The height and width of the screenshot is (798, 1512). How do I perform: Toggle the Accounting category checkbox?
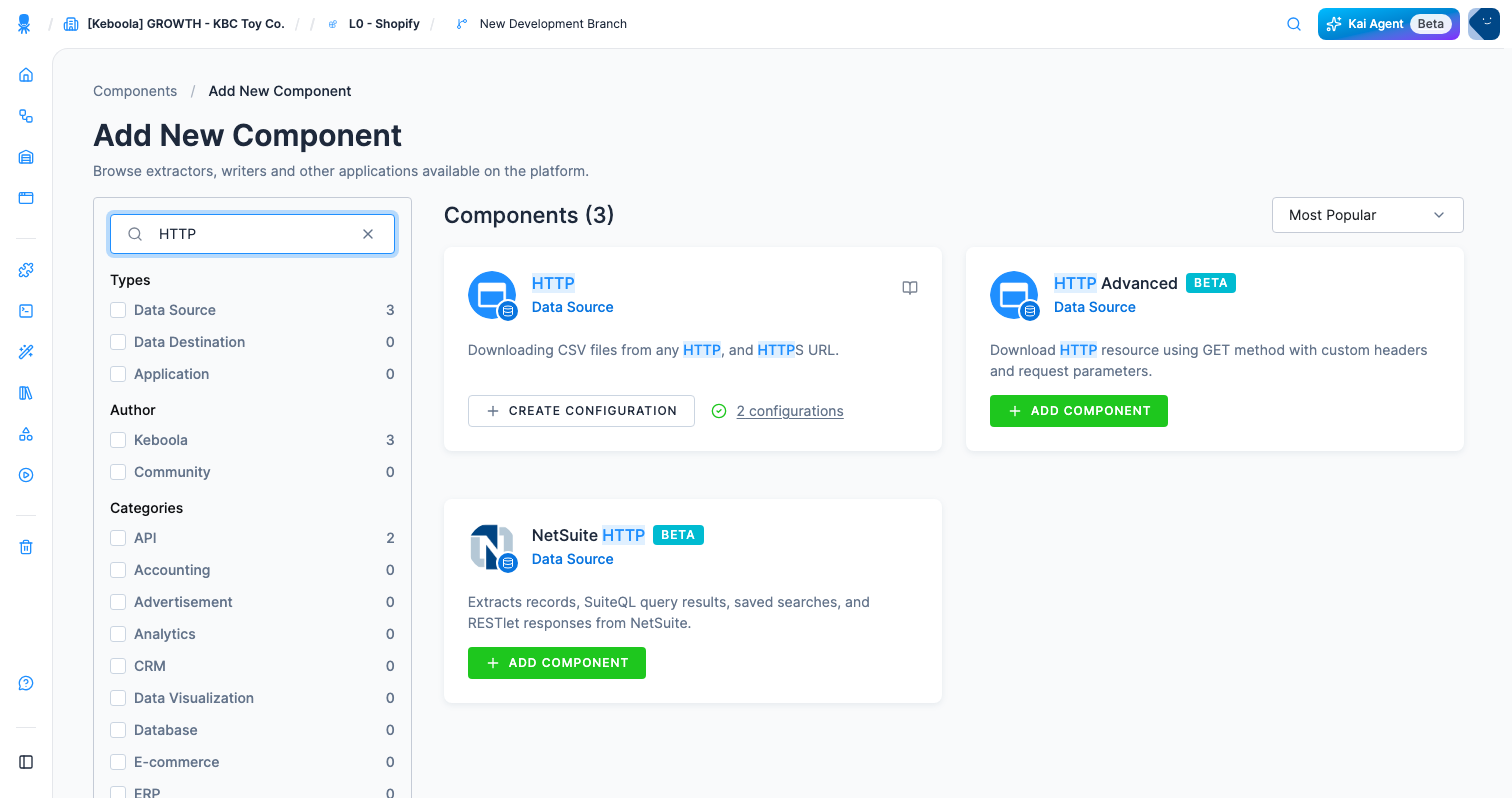118,570
